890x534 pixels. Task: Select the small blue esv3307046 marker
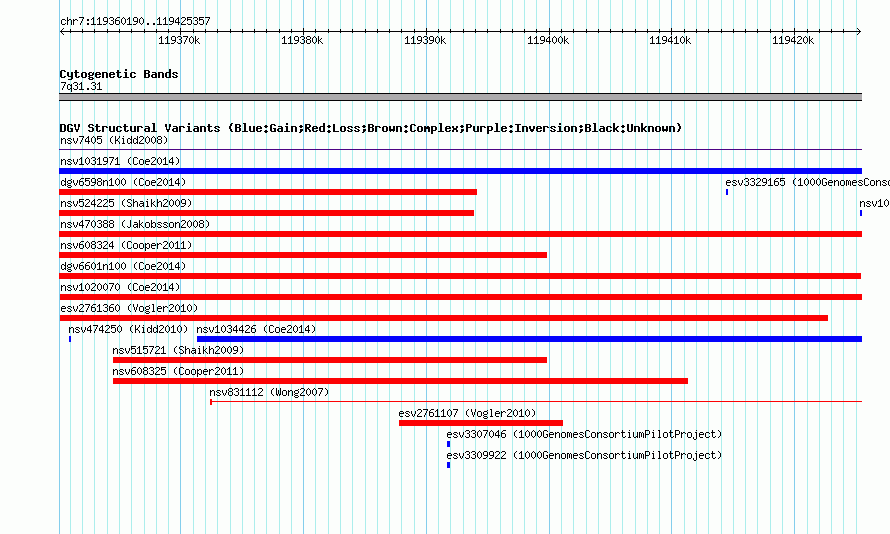(x=448, y=444)
